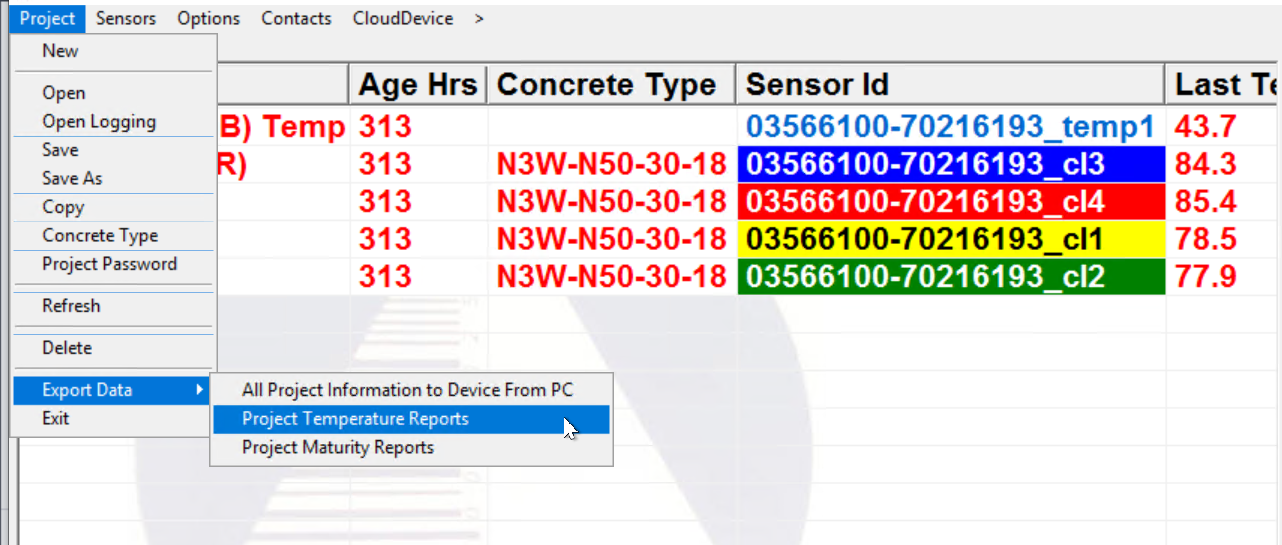Click Exit in the Project menu
This screenshot has height=545, width=1282.
(x=56, y=418)
